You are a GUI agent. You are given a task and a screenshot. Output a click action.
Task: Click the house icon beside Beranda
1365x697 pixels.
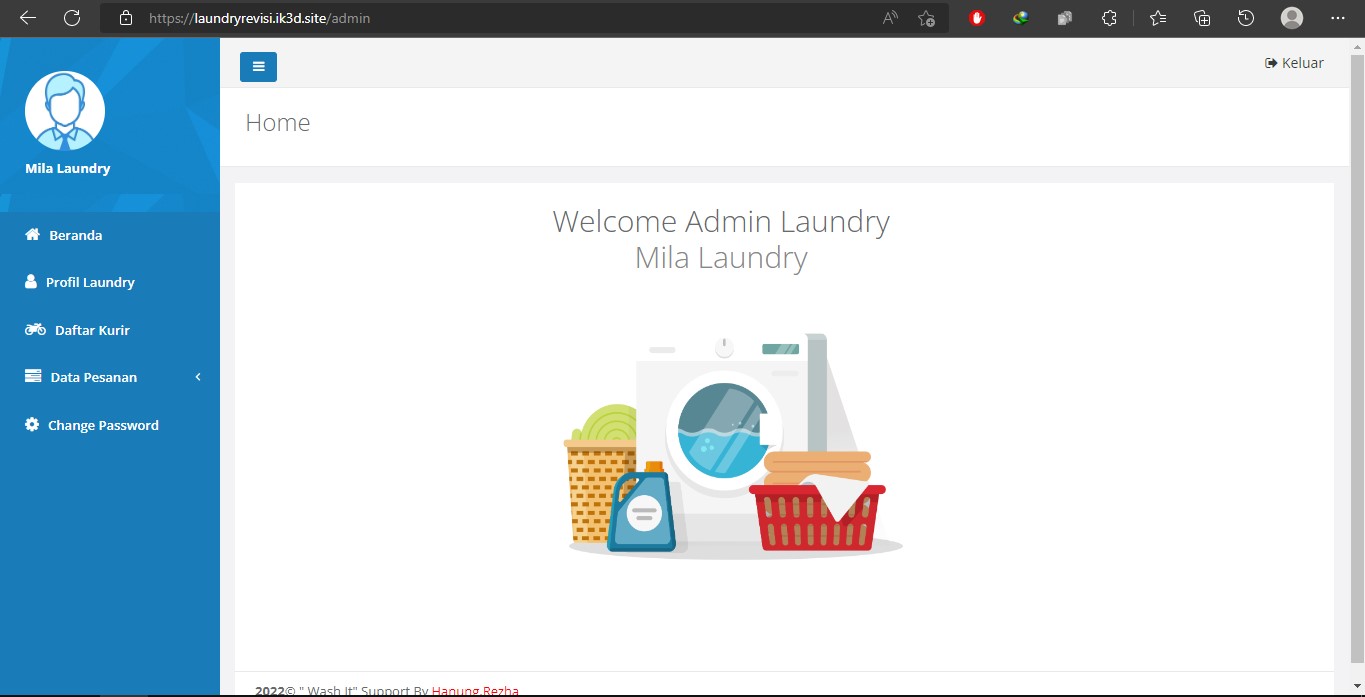tap(32, 235)
